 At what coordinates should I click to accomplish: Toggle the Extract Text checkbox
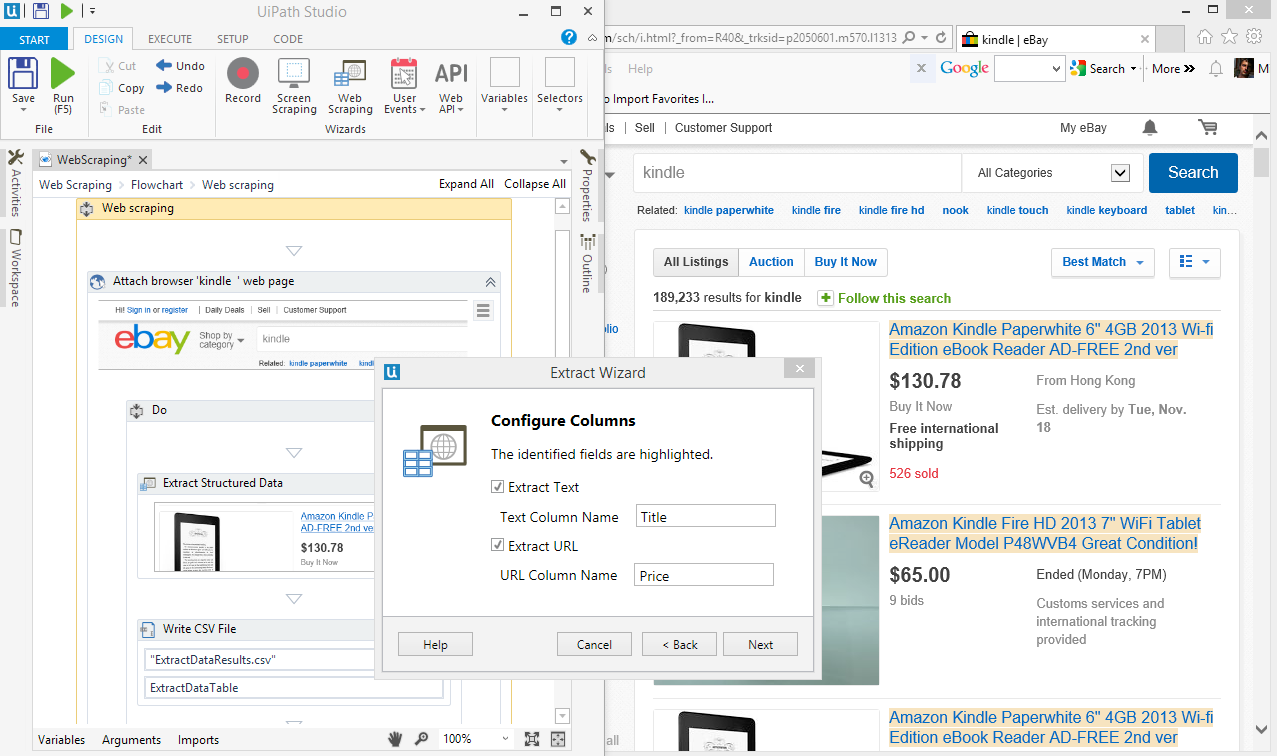pyautogui.click(x=498, y=487)
